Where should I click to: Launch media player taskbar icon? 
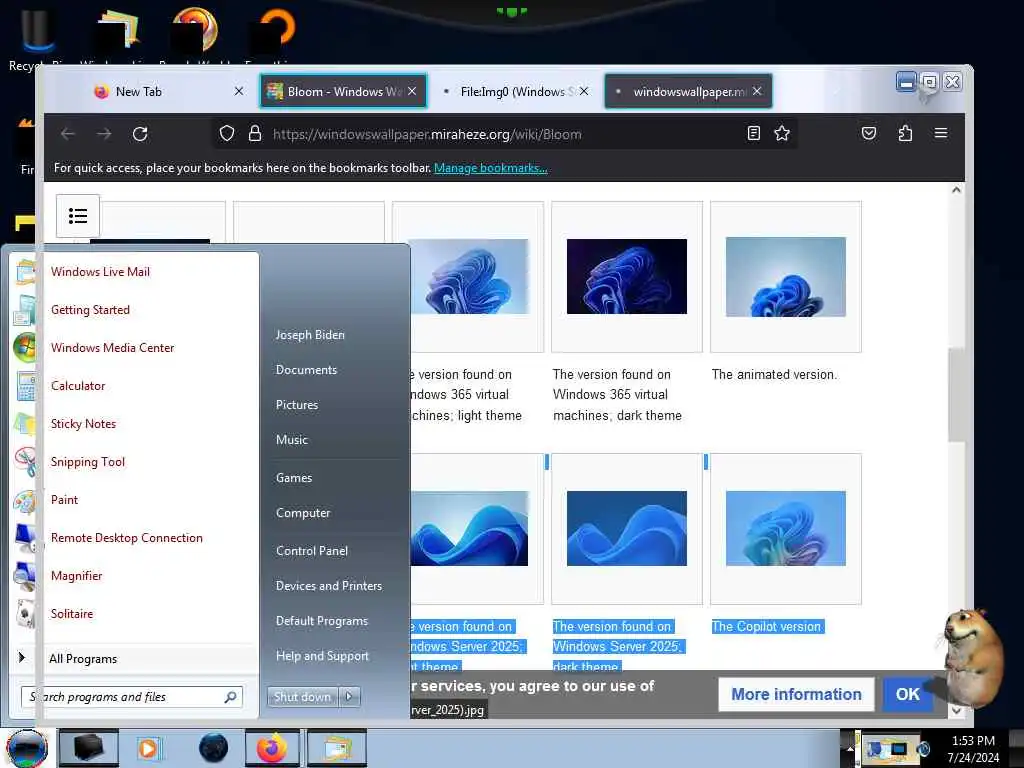point(148,748)
